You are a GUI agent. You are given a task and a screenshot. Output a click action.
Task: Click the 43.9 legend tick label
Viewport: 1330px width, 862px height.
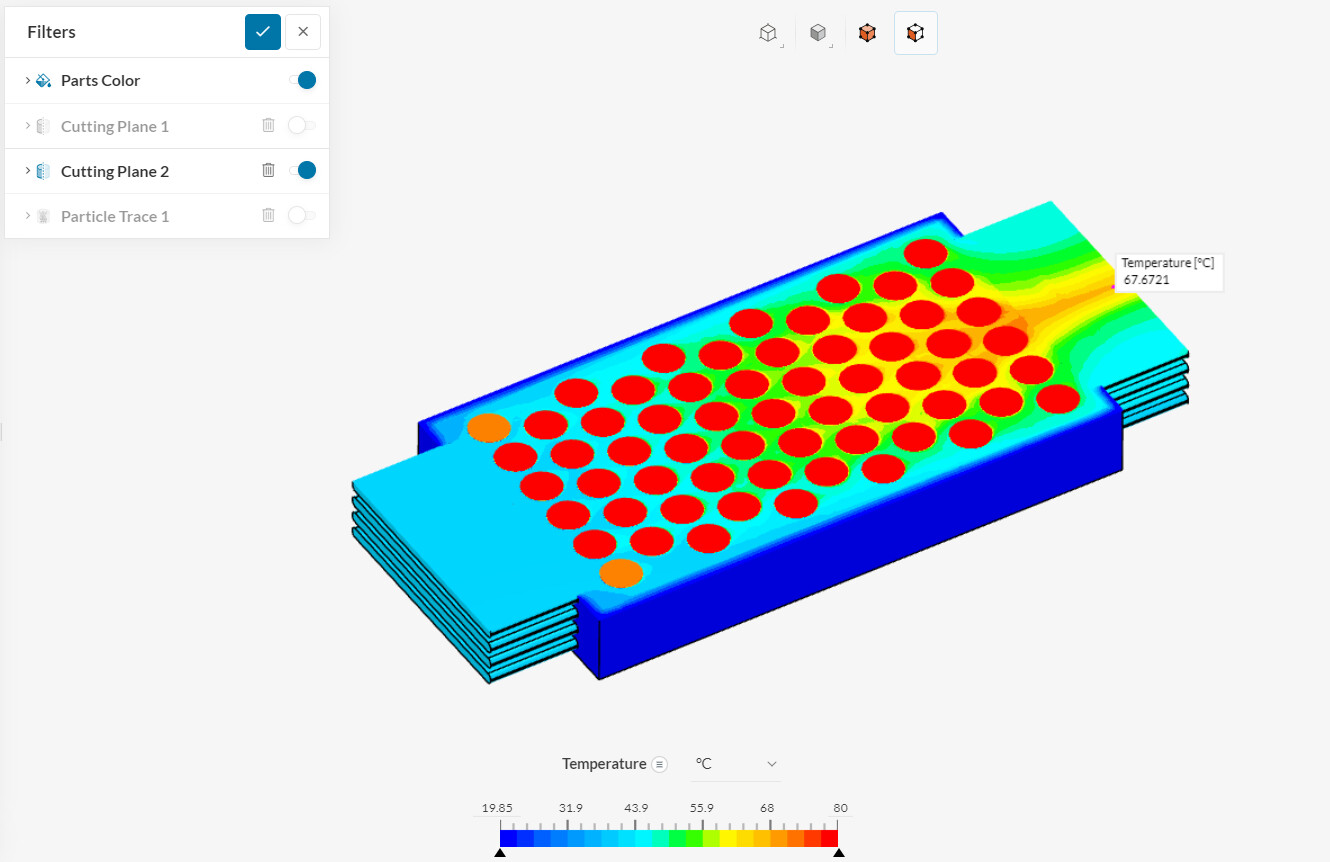pyautogui.click(x=636, y=808)
